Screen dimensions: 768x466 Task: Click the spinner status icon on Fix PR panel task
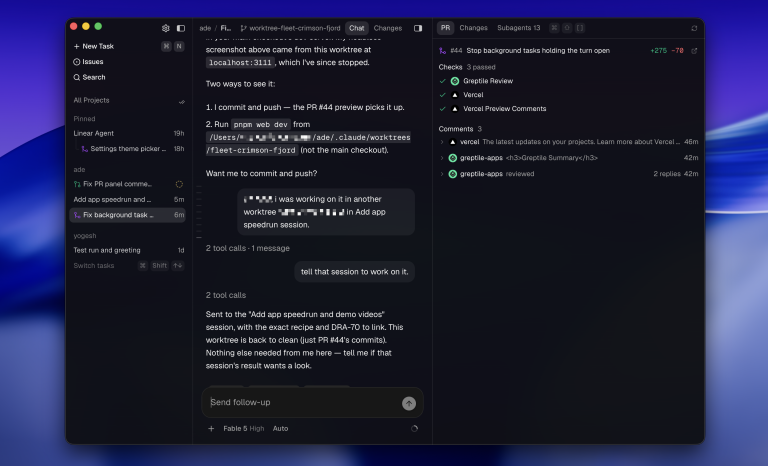(179, 184)
